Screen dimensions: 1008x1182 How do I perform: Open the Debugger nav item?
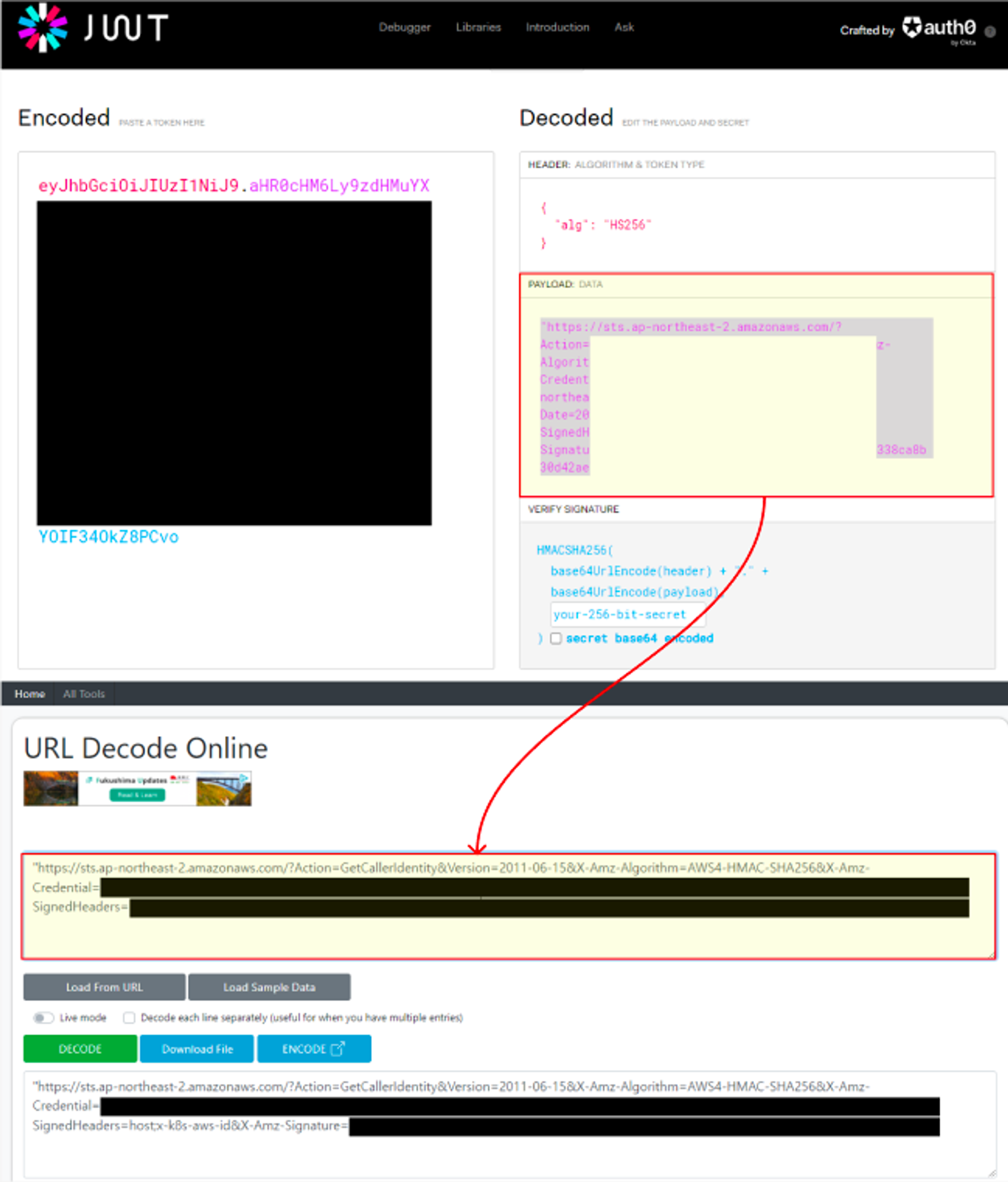coord(404,27)
